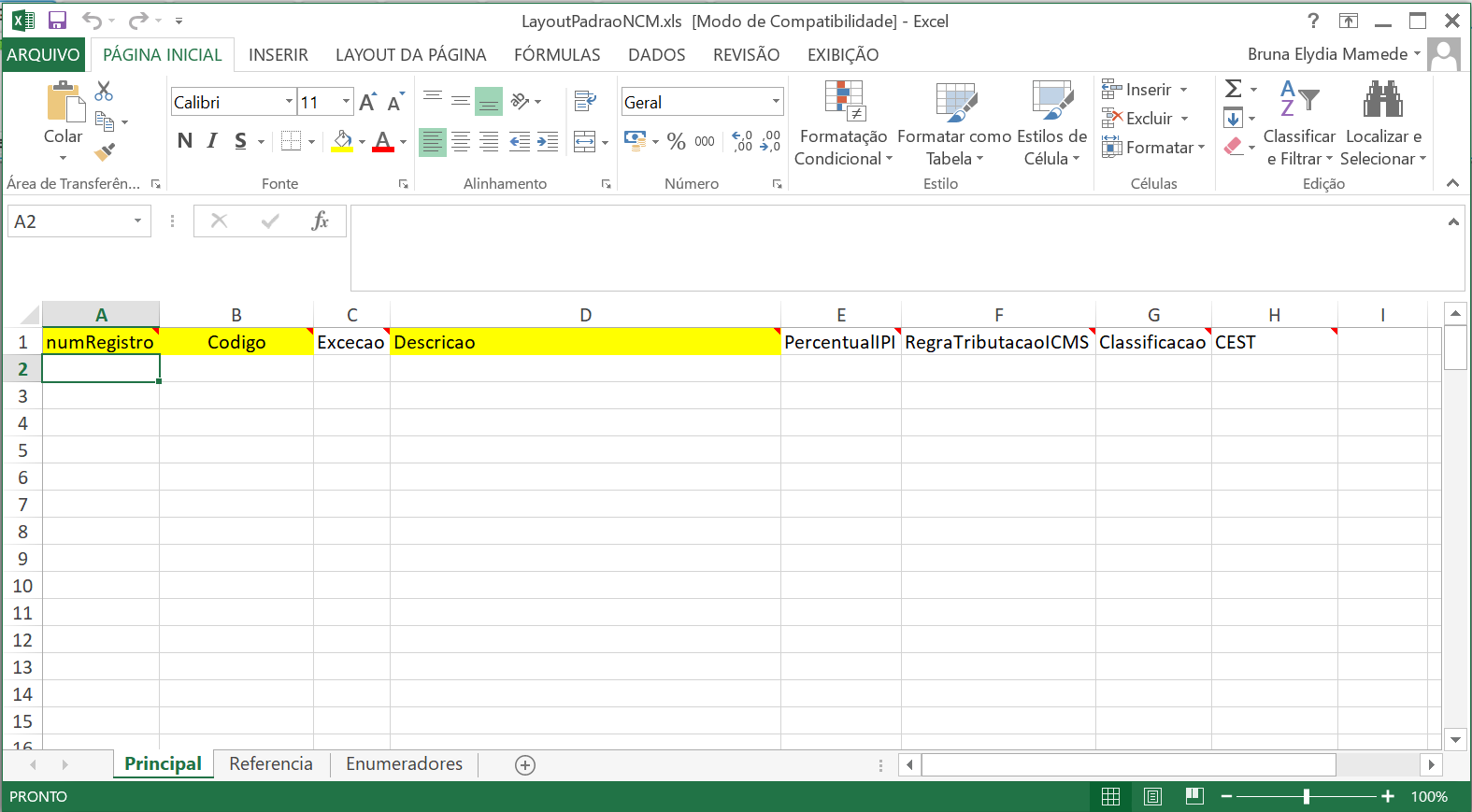Click the Copy icon

pos(105,121)
